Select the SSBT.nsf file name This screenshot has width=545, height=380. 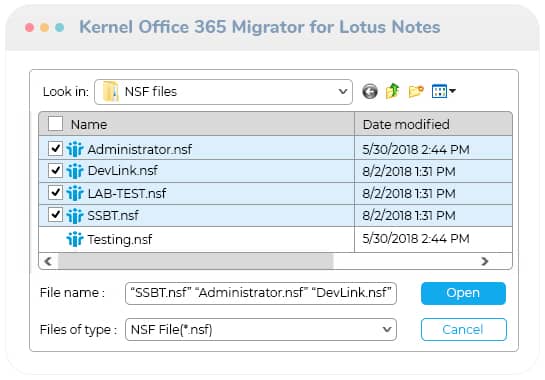(x=113, y=216)
